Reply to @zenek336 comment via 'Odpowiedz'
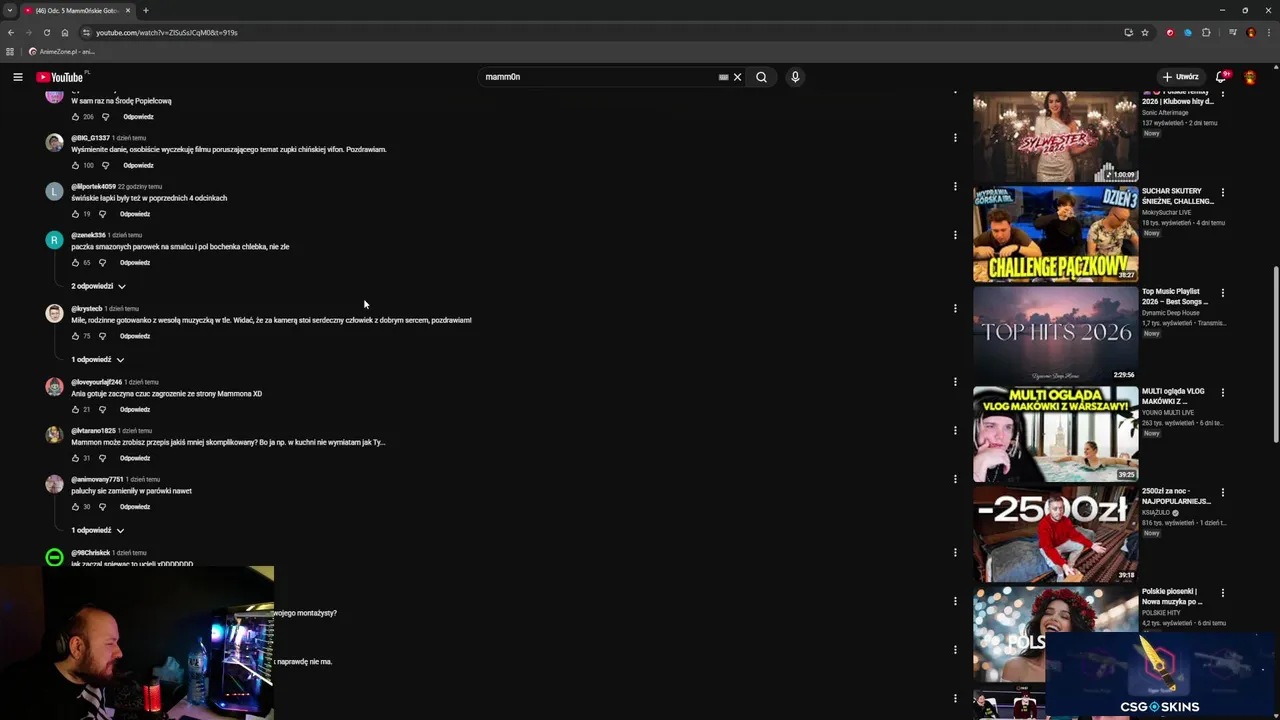Viewport: 1280px width, 720px height. 135,263
